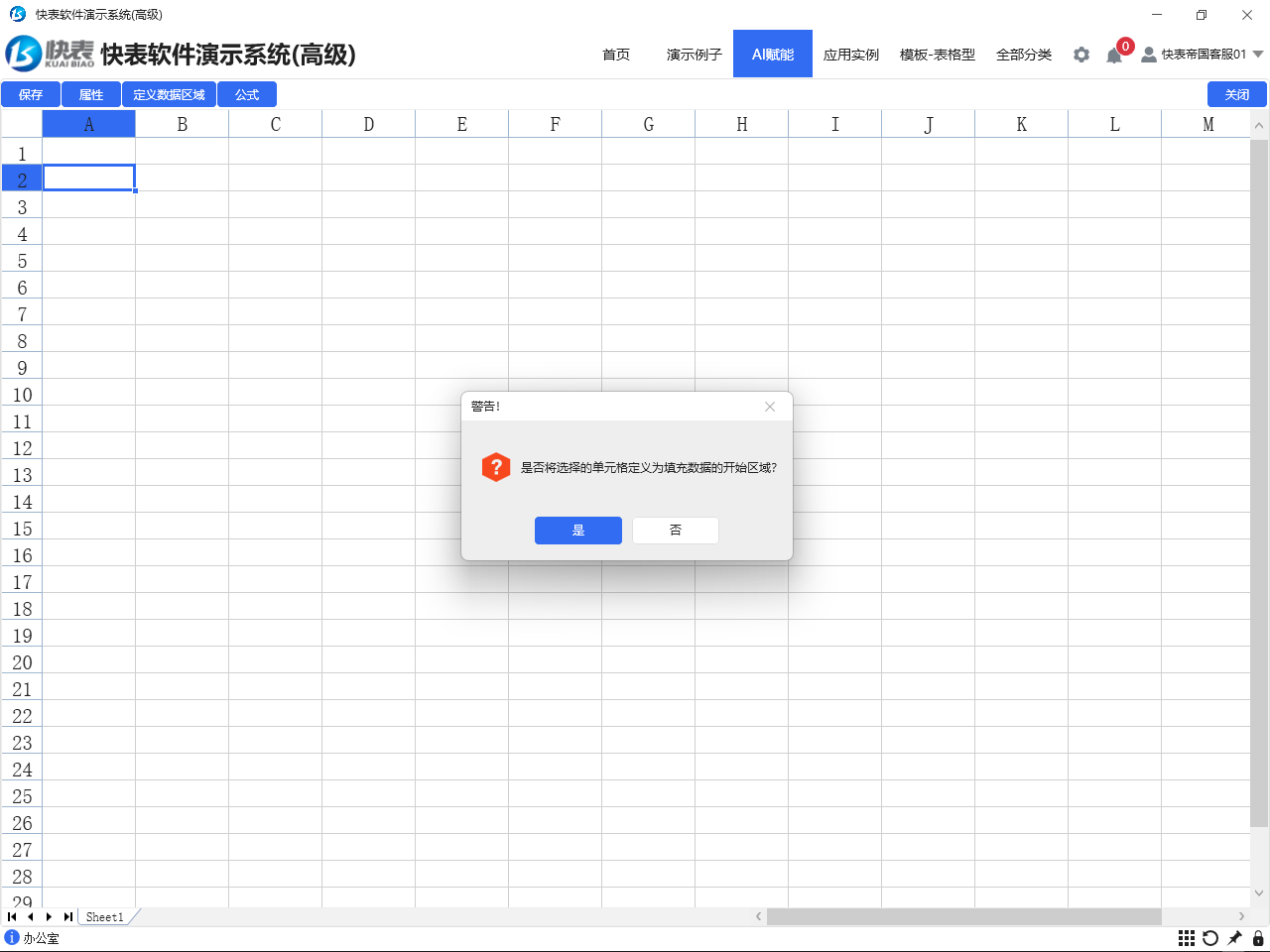Click the 保存 toolbar button

[x=31, y=94]
